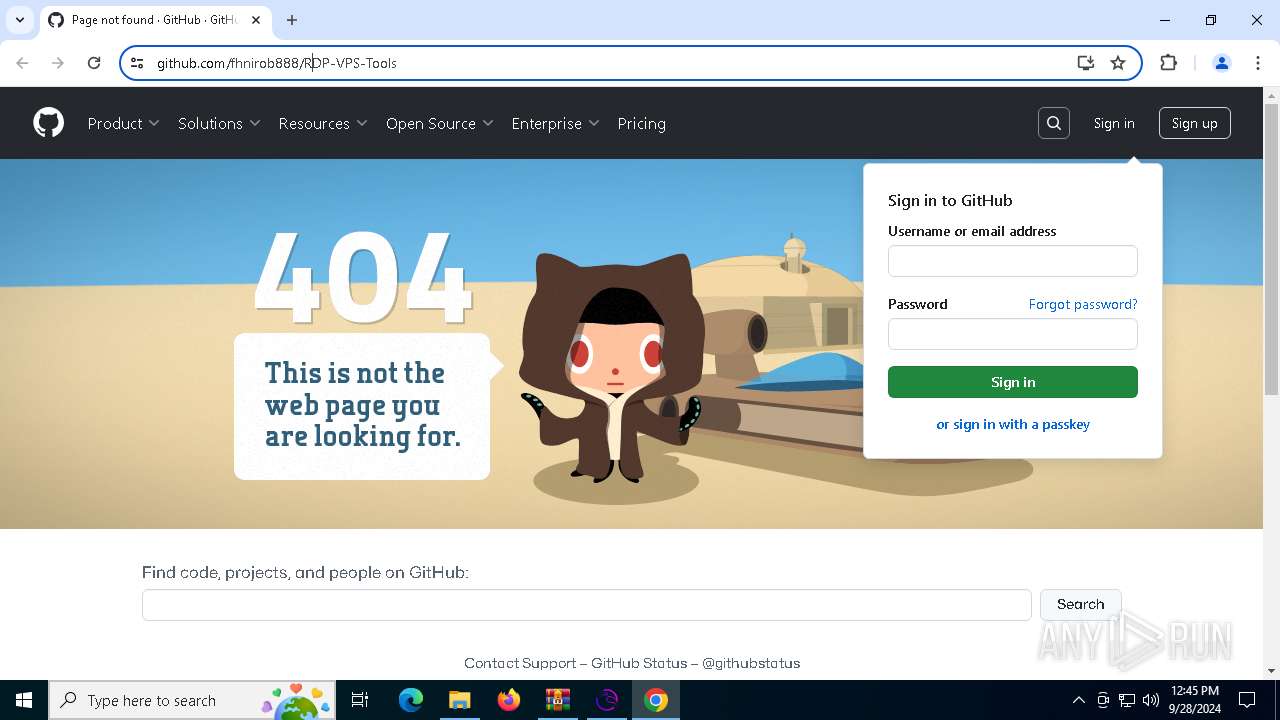Open the Chrome profile avatar icon
This screenshot has height=720, width=1280.
(1221, 63)
